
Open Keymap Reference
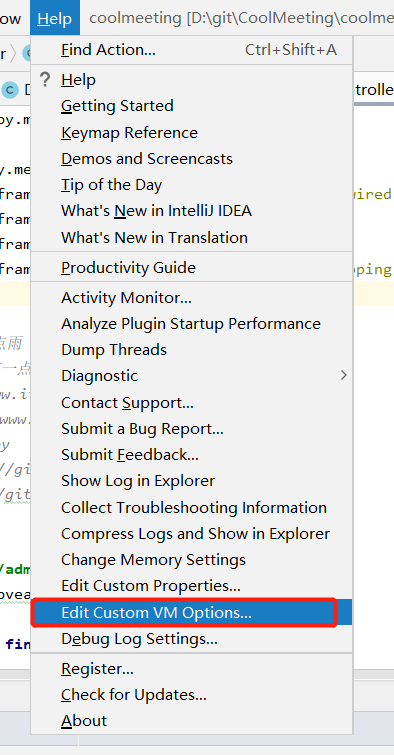[x=192, y=132]
